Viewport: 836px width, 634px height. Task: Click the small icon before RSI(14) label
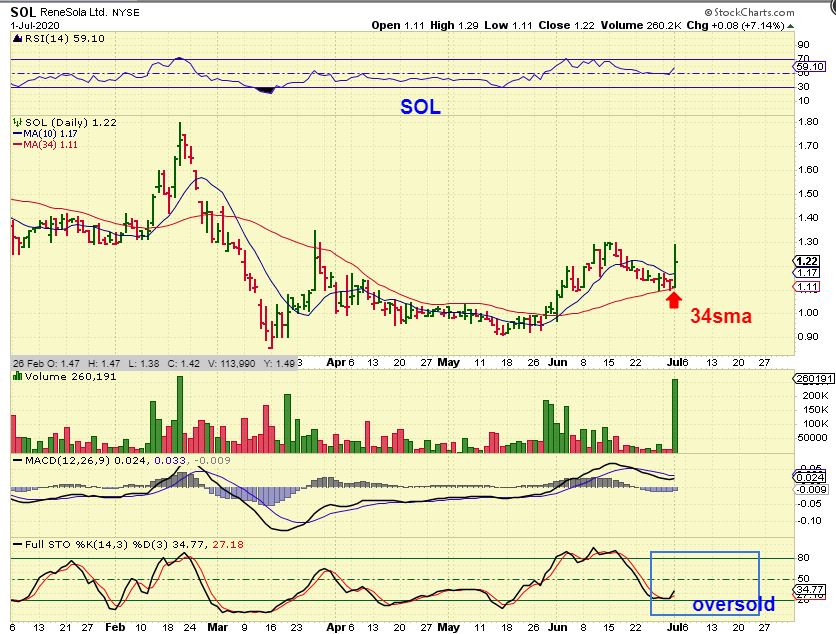[x=18, y=38]
